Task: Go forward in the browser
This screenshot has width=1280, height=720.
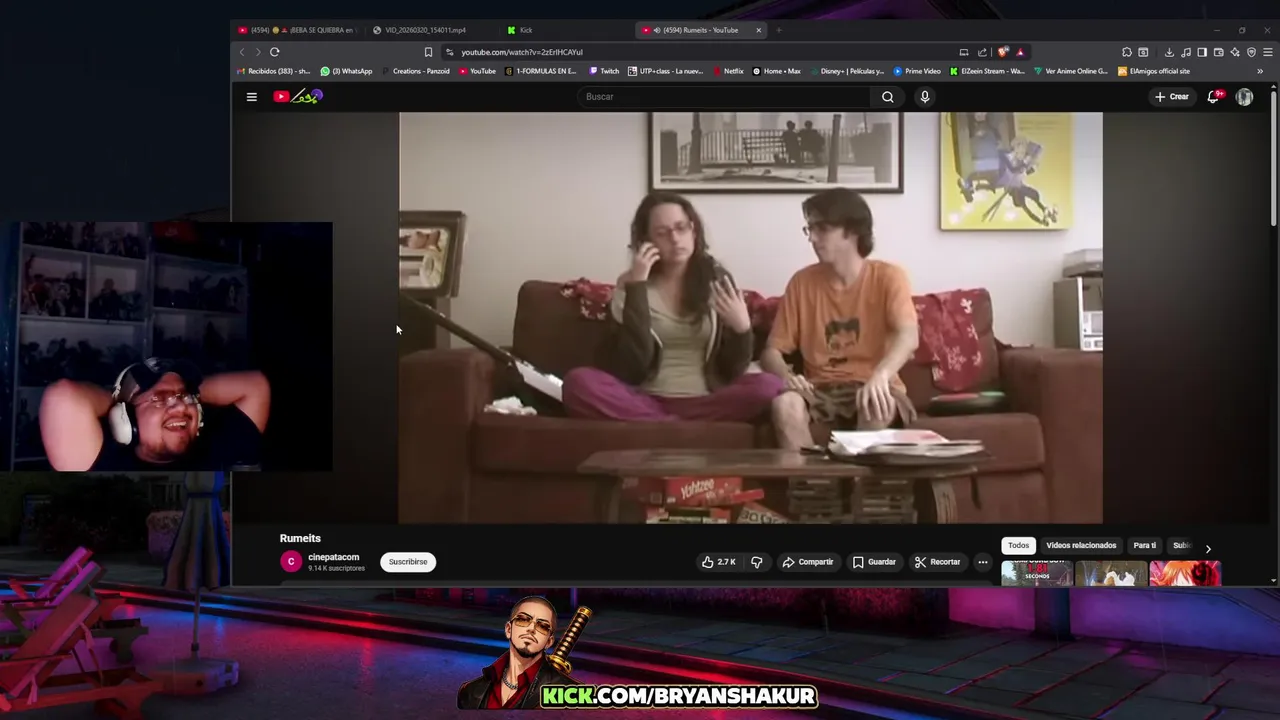Action: (x=257, y=52)
